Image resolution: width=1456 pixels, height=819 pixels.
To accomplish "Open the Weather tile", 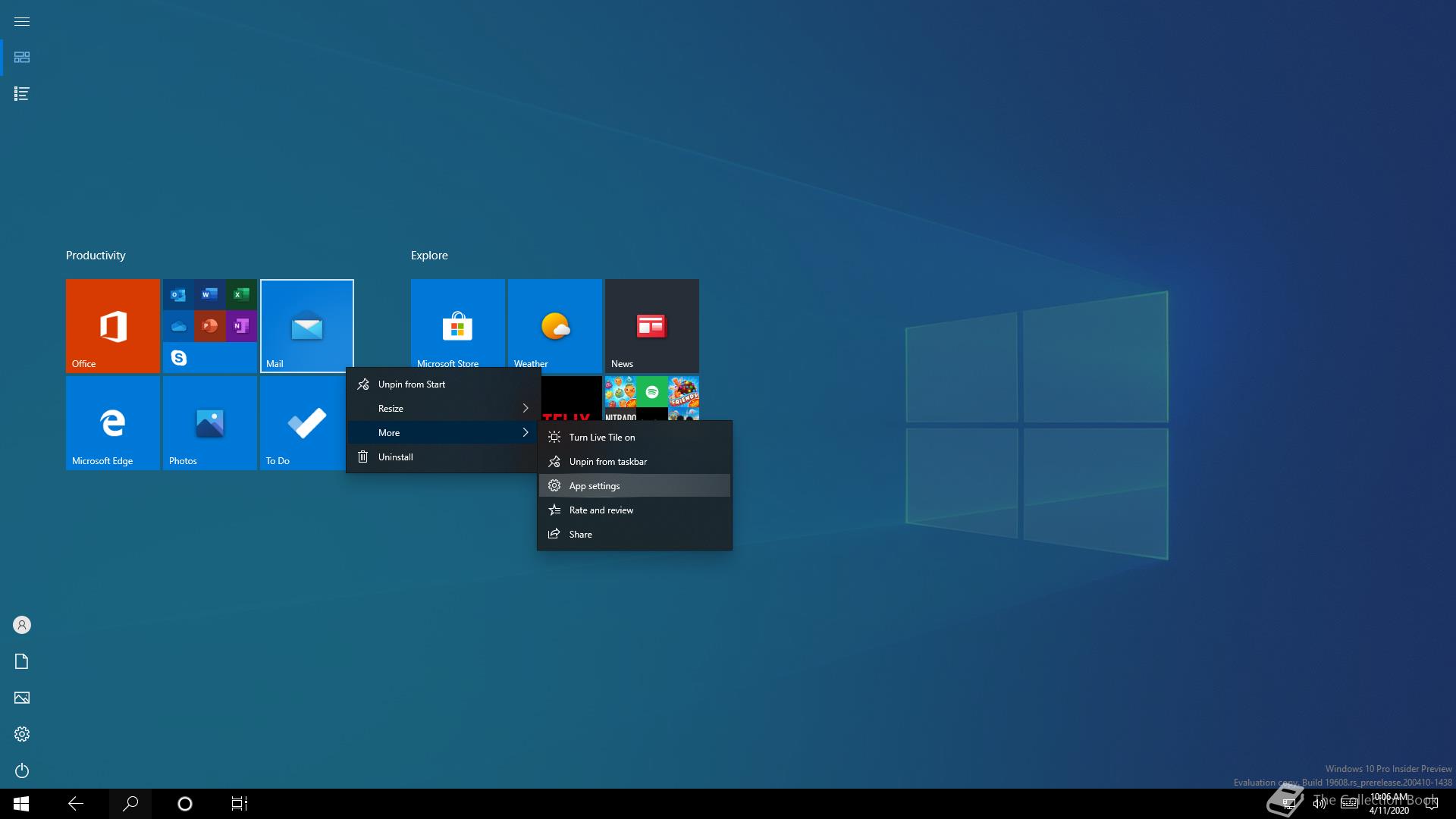I will pos(554,323).
